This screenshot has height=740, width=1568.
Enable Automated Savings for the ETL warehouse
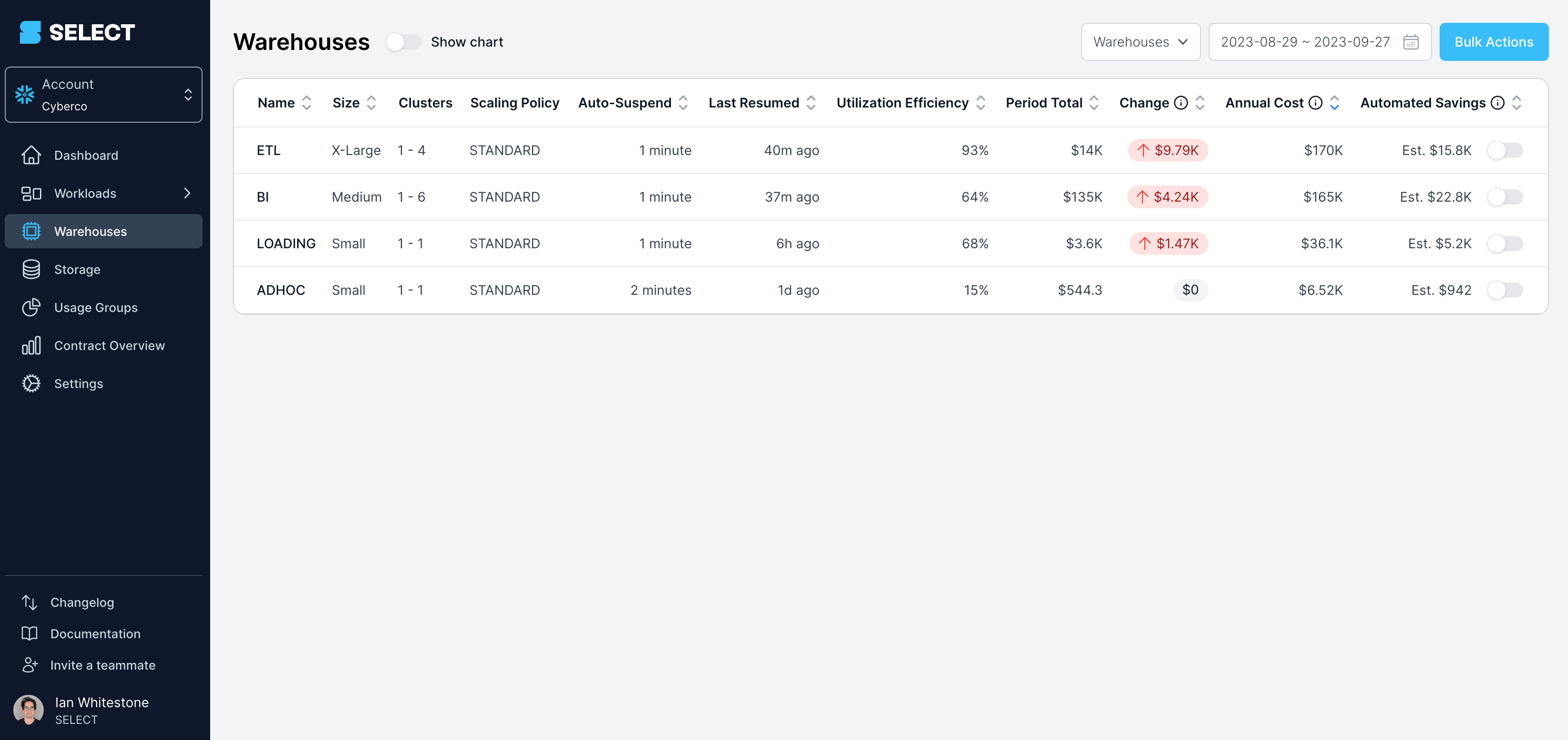pos(1505,150)
